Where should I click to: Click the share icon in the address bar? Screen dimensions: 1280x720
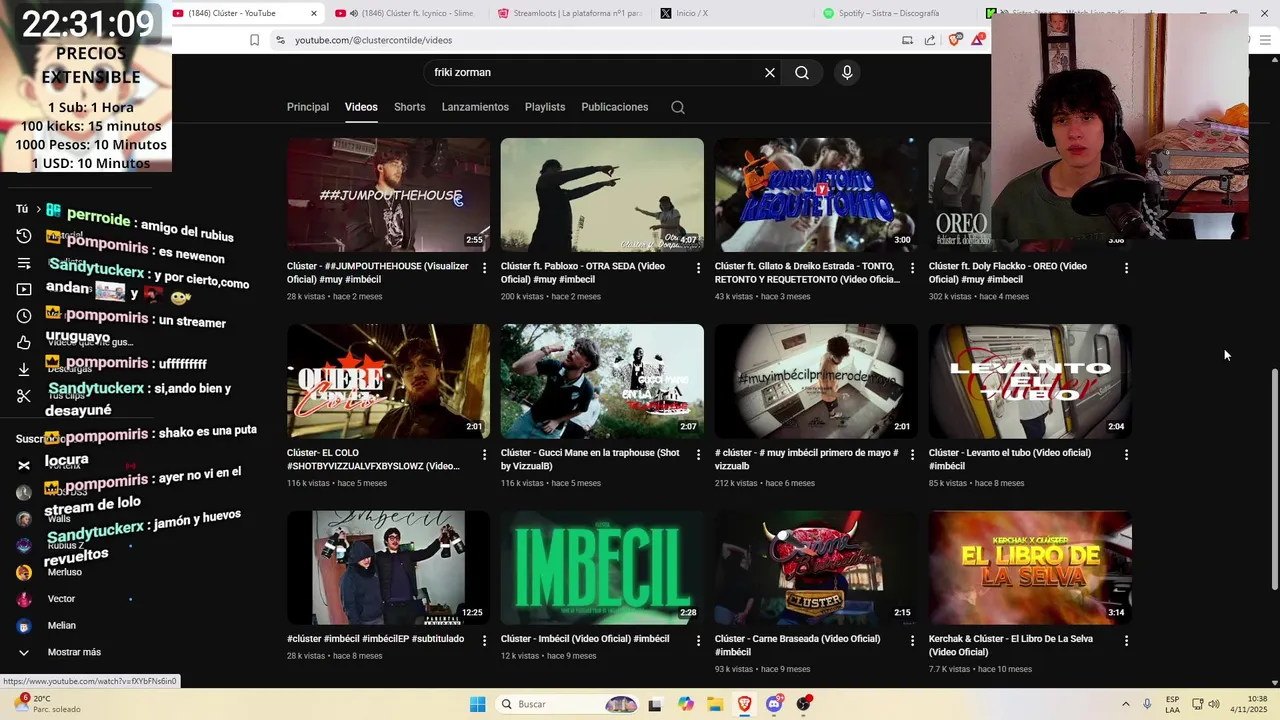(x=930, y=40)
